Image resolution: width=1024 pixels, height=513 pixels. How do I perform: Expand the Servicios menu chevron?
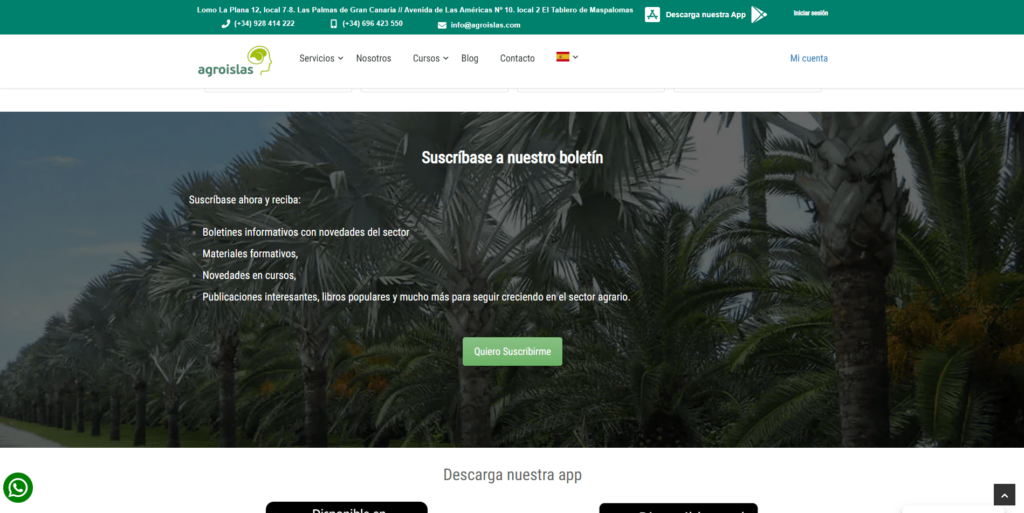340,58
